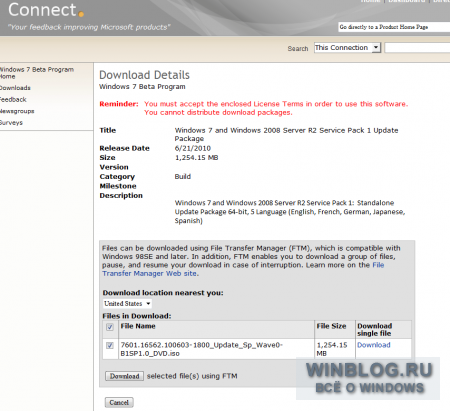Click the Size value 1,254.15 MB in details

[197, 158]
